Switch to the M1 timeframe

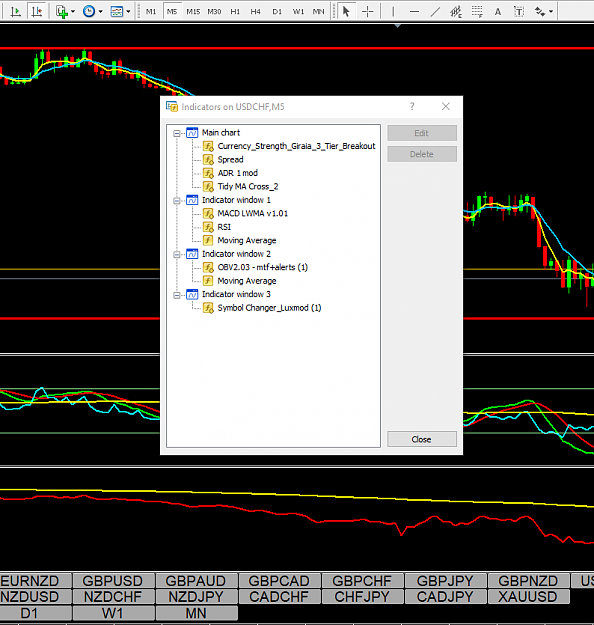(x=151, y=12)
